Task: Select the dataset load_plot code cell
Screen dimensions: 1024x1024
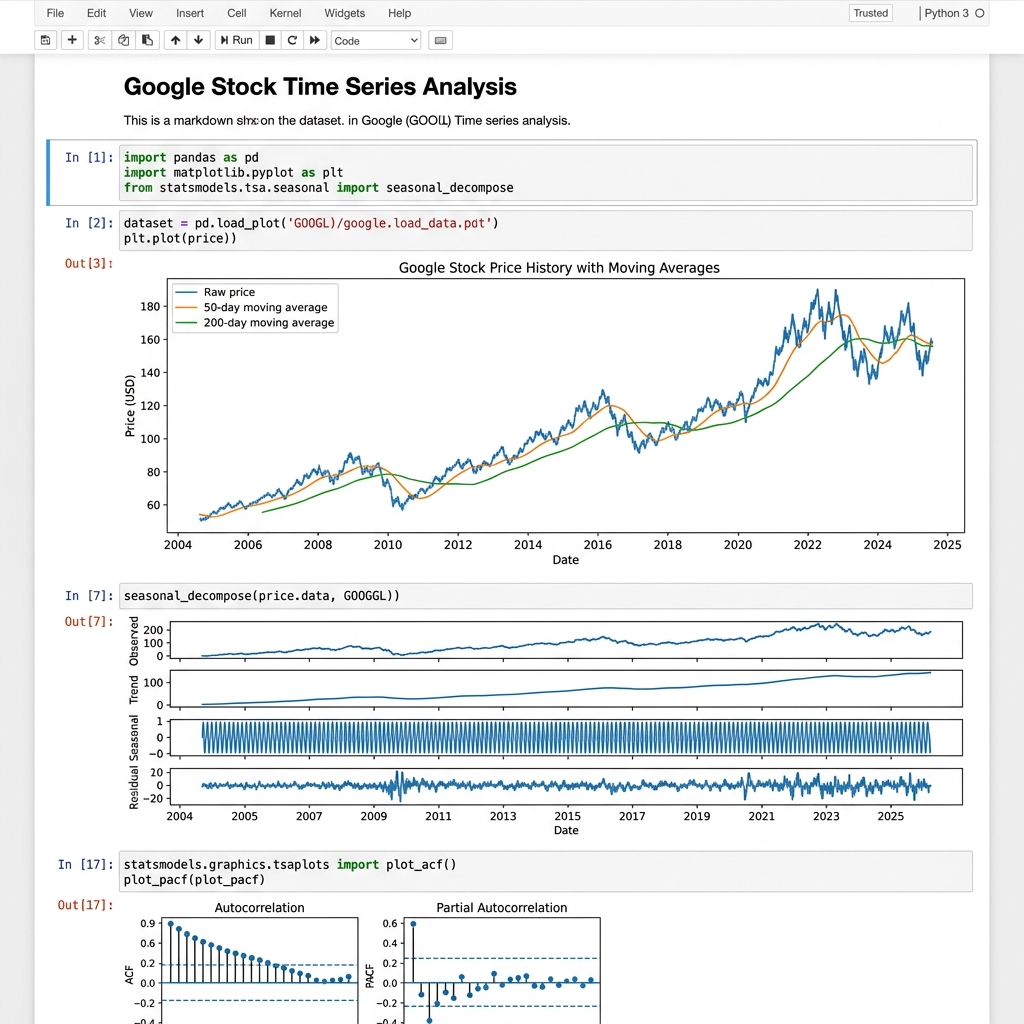Action: tap(545, 231)
